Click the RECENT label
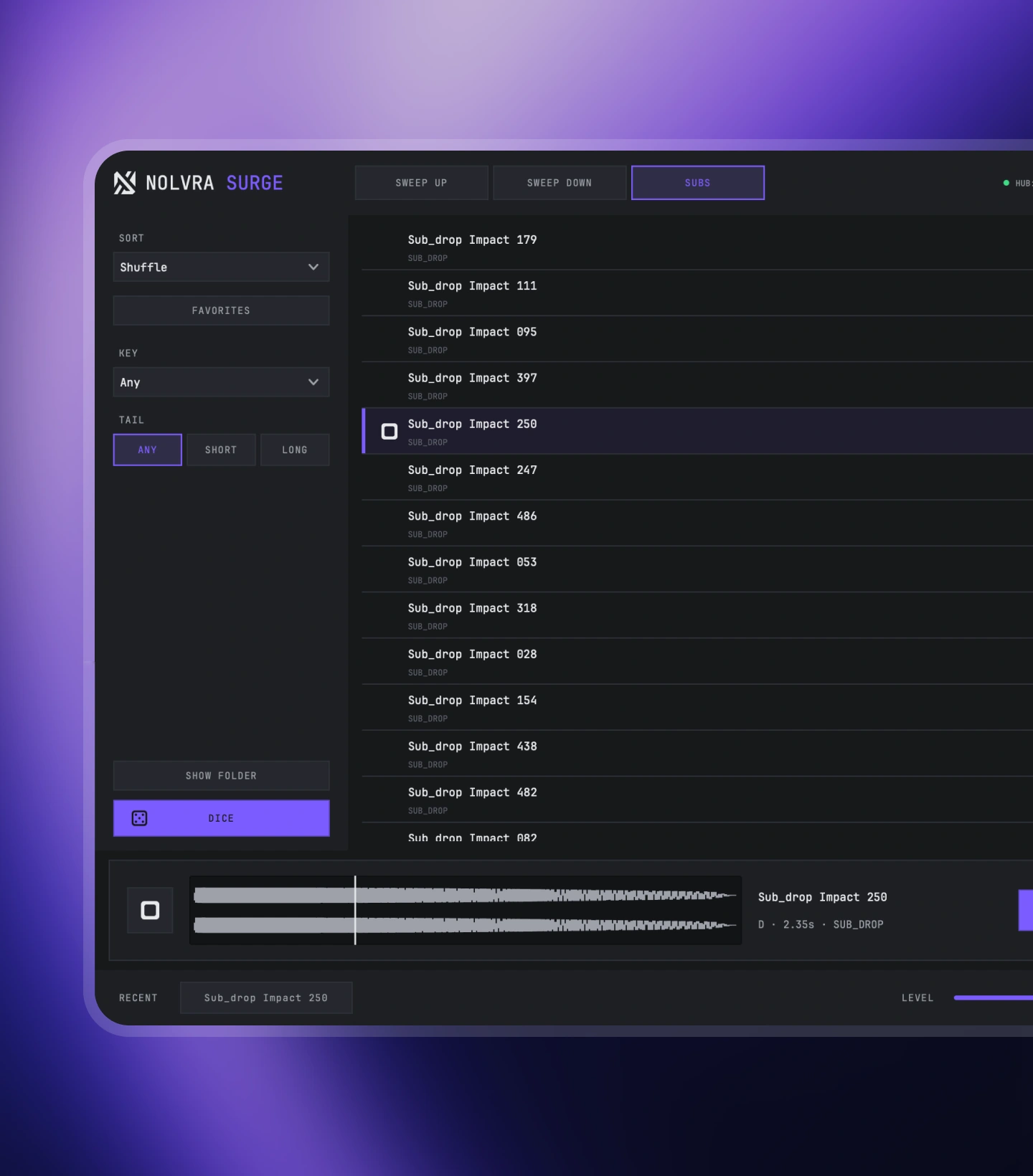 pos(138,997)
